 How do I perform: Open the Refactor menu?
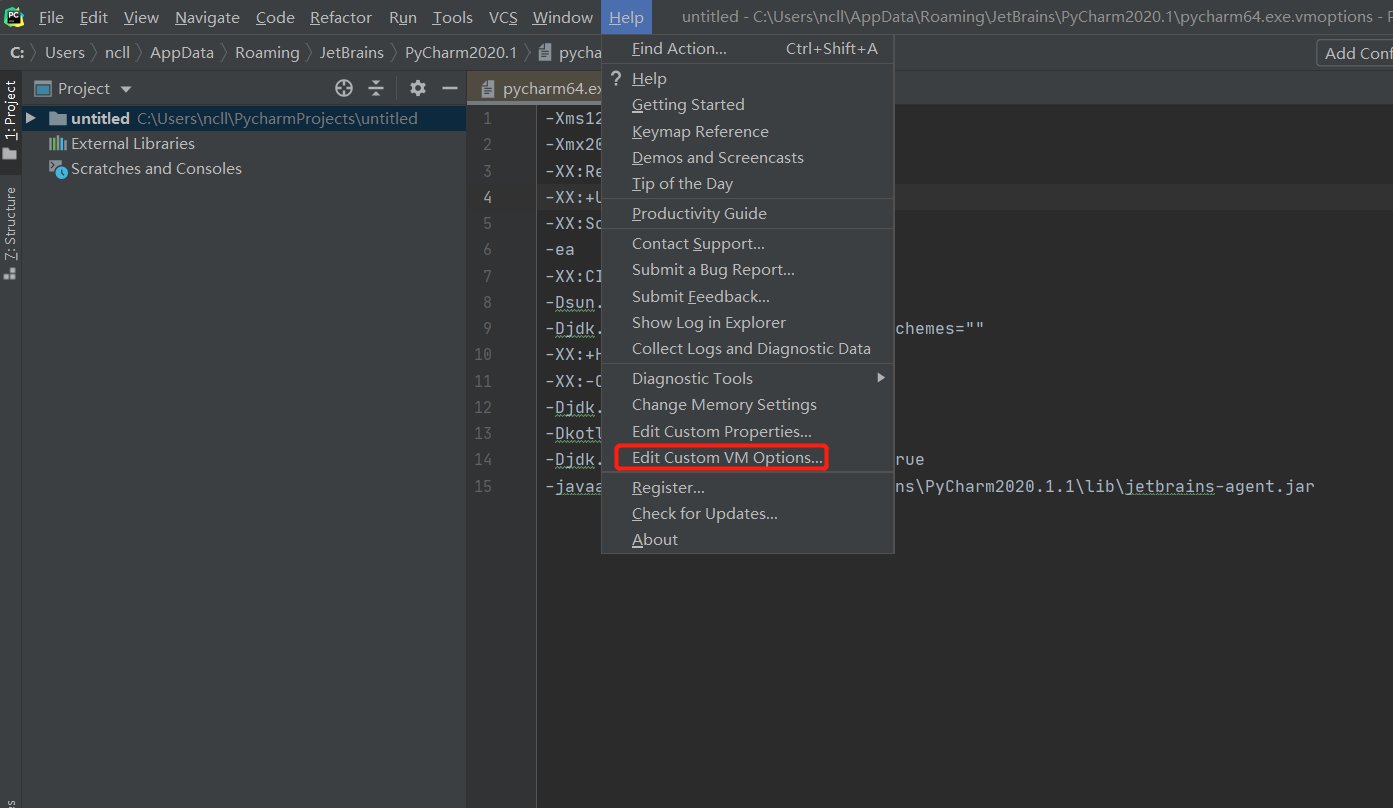(341, 18)
